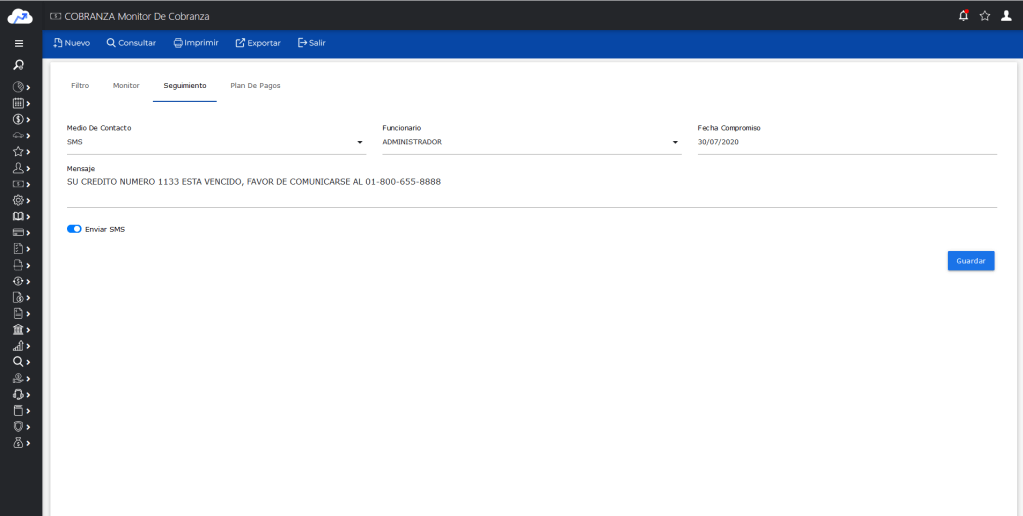Viewport: 1023px width, 516px height.
Task: Open the notifications bell
Action: pos(963,16)
